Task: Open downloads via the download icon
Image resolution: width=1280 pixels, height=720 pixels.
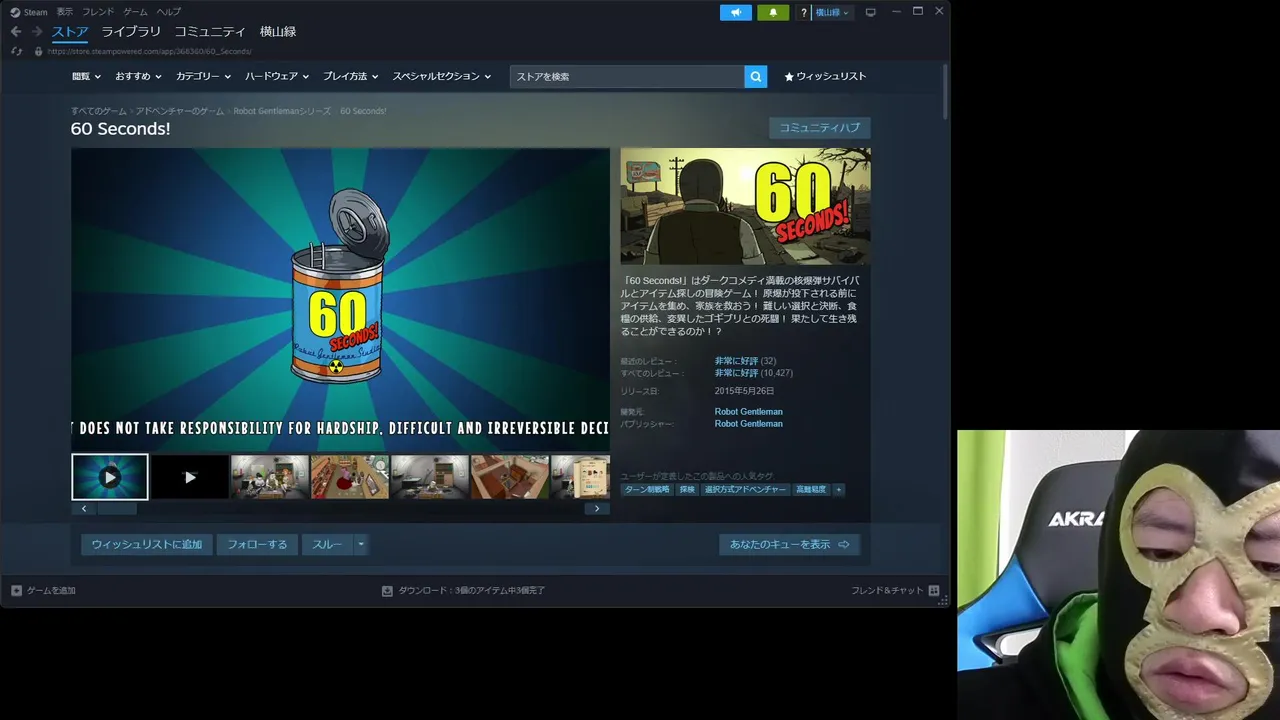Action: 387,590
